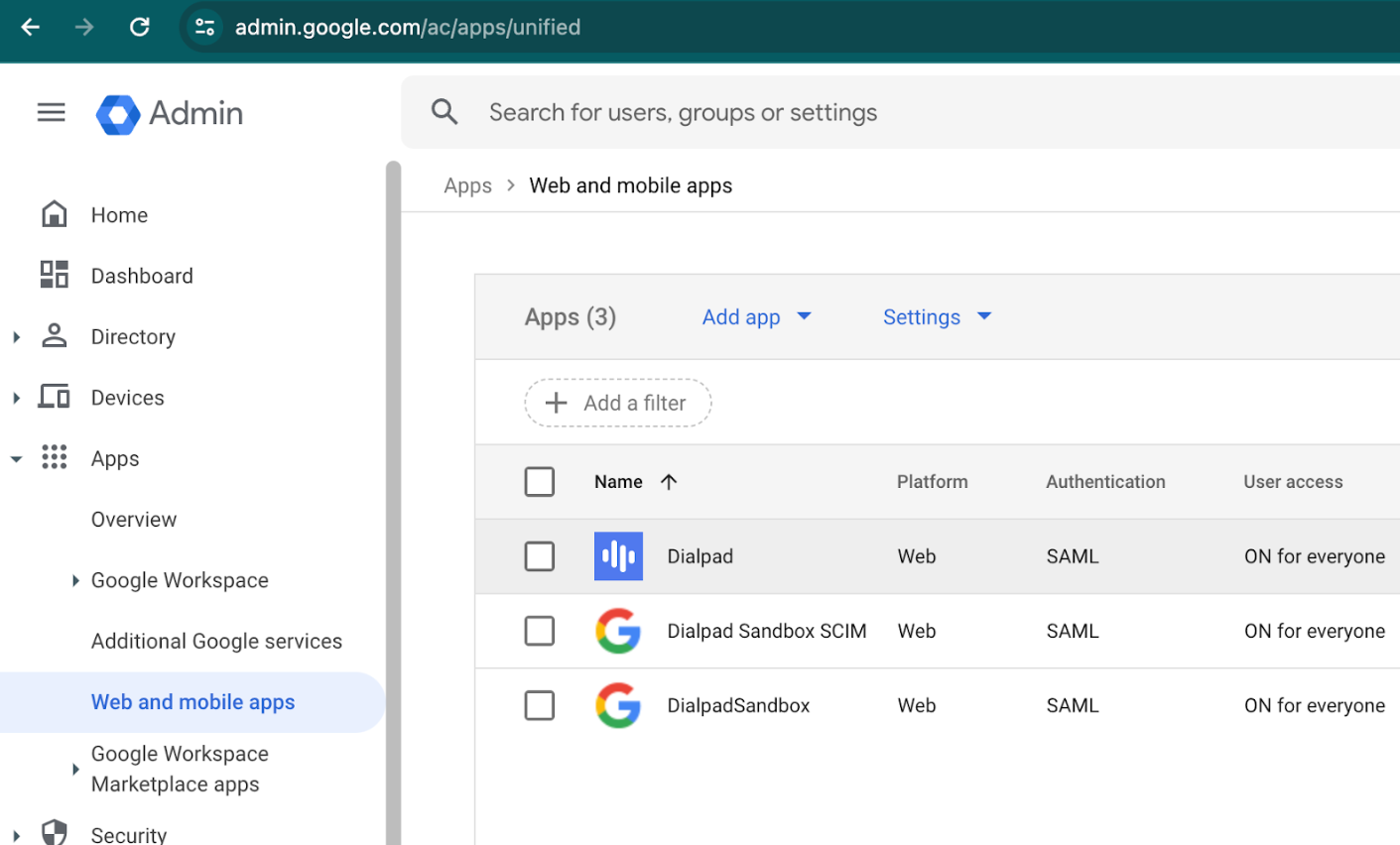Expand the Google Workspace sub-item arrow
Image resolution: width=1400 pixels, height=845 pixels.
point(75,580)
